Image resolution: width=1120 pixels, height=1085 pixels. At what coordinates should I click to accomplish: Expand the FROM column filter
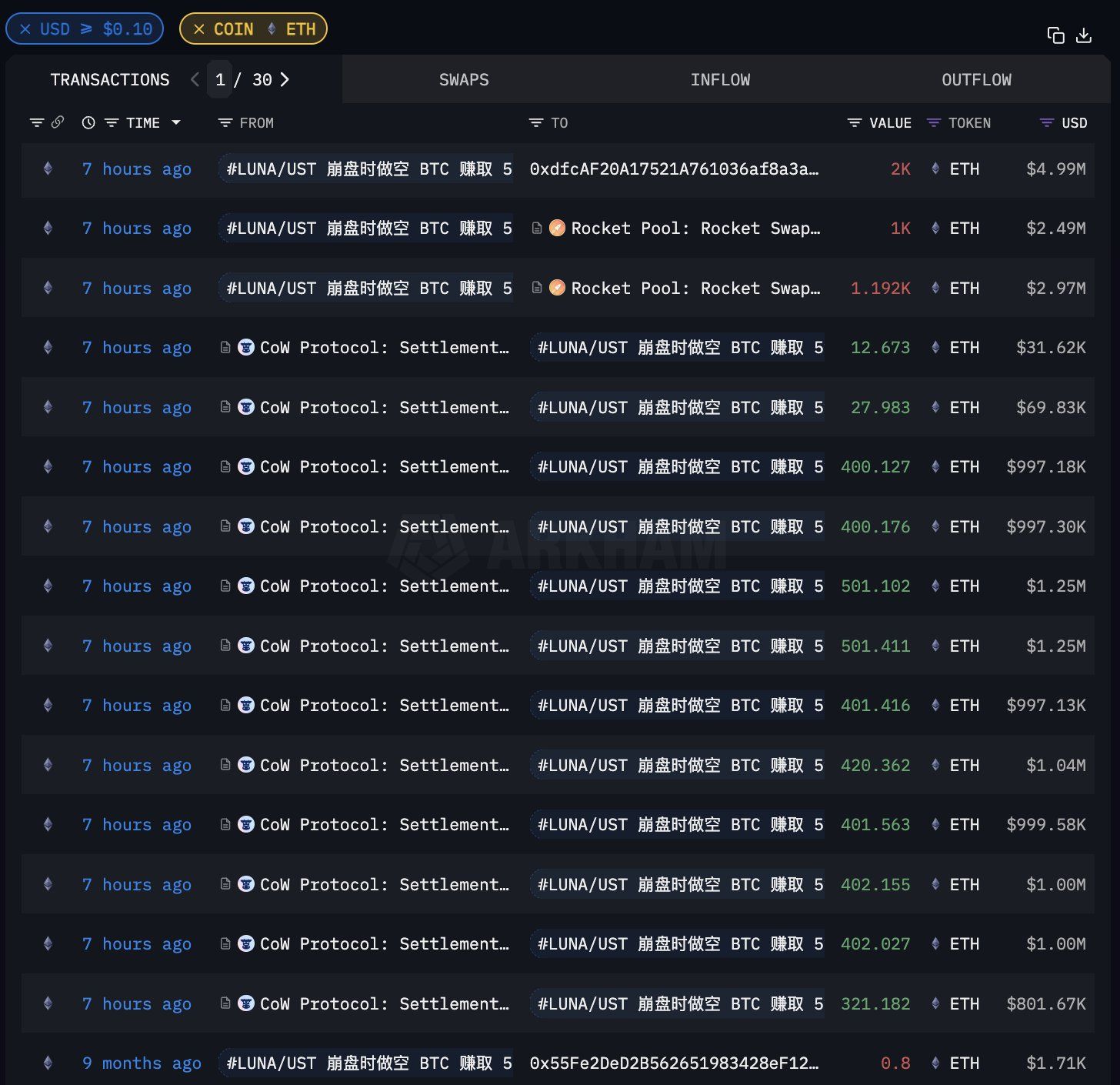coord(225,122)
